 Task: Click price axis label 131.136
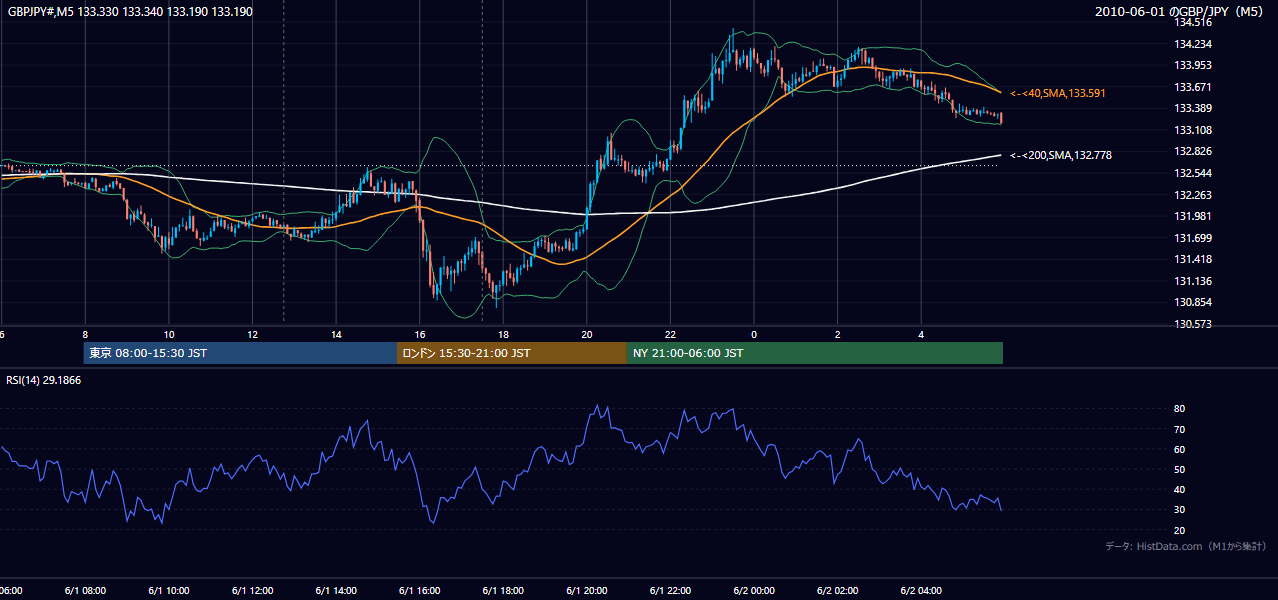click(x=1193, y=281)
